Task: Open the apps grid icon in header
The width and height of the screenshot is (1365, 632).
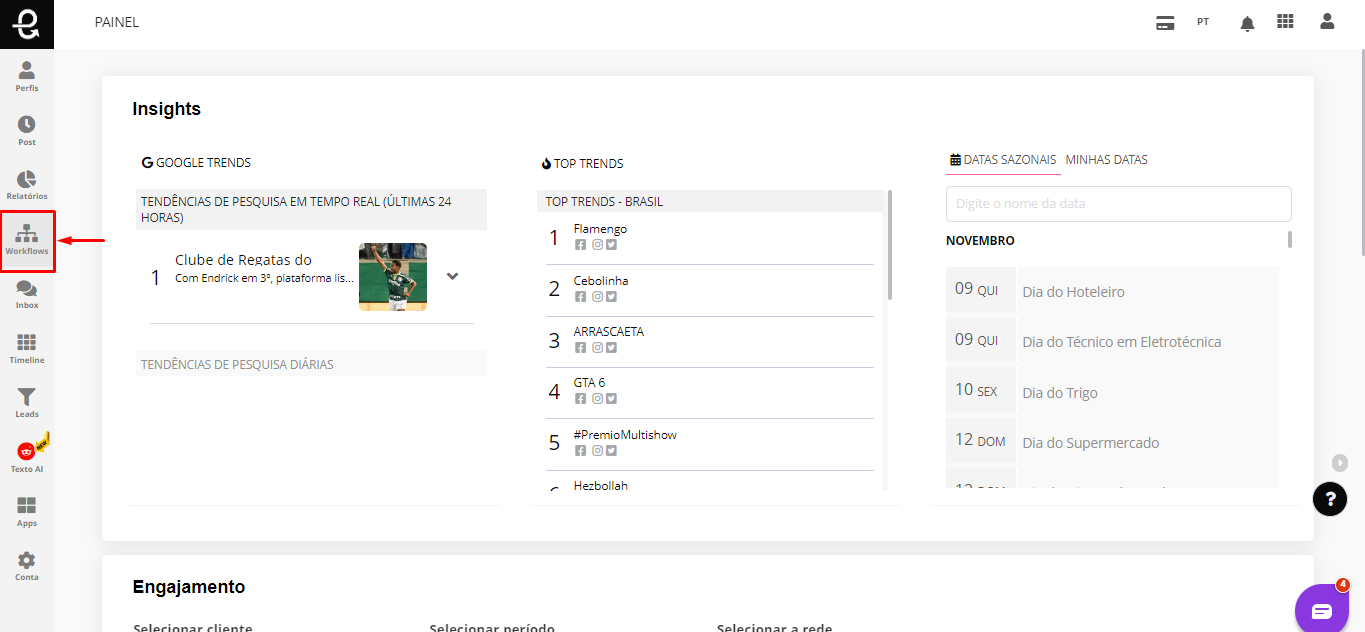Action: [x=1285, y=21]
